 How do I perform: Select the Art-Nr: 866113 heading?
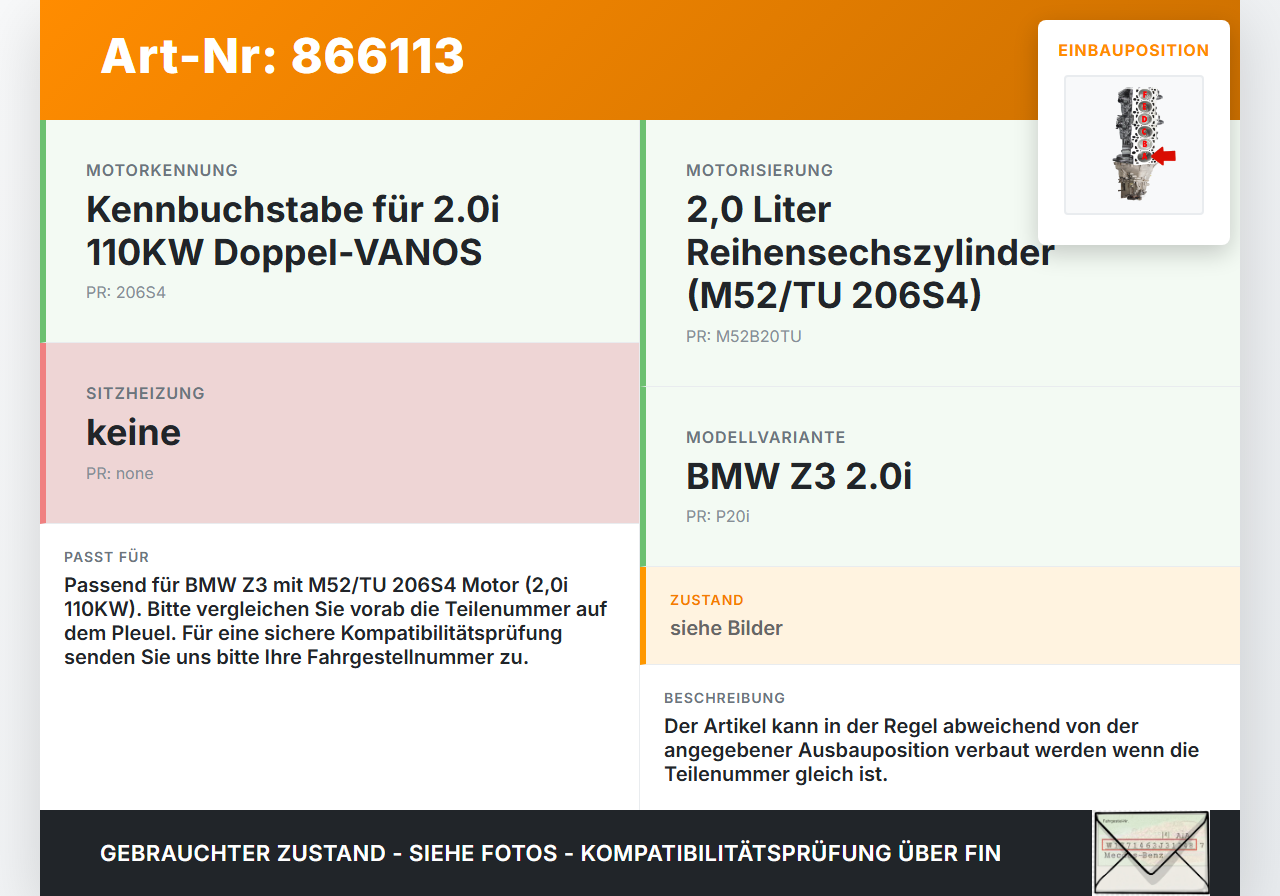[x=283, y=56]
